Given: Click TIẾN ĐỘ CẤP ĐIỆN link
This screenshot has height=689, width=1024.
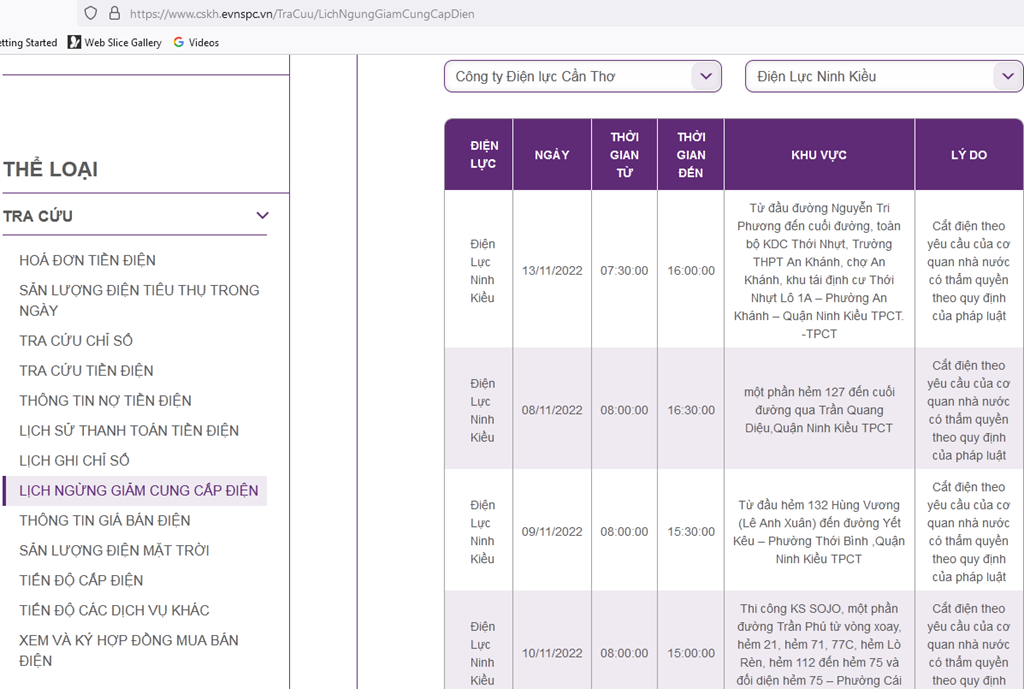Looking at the screenshot, I should [x=81, y=580].
